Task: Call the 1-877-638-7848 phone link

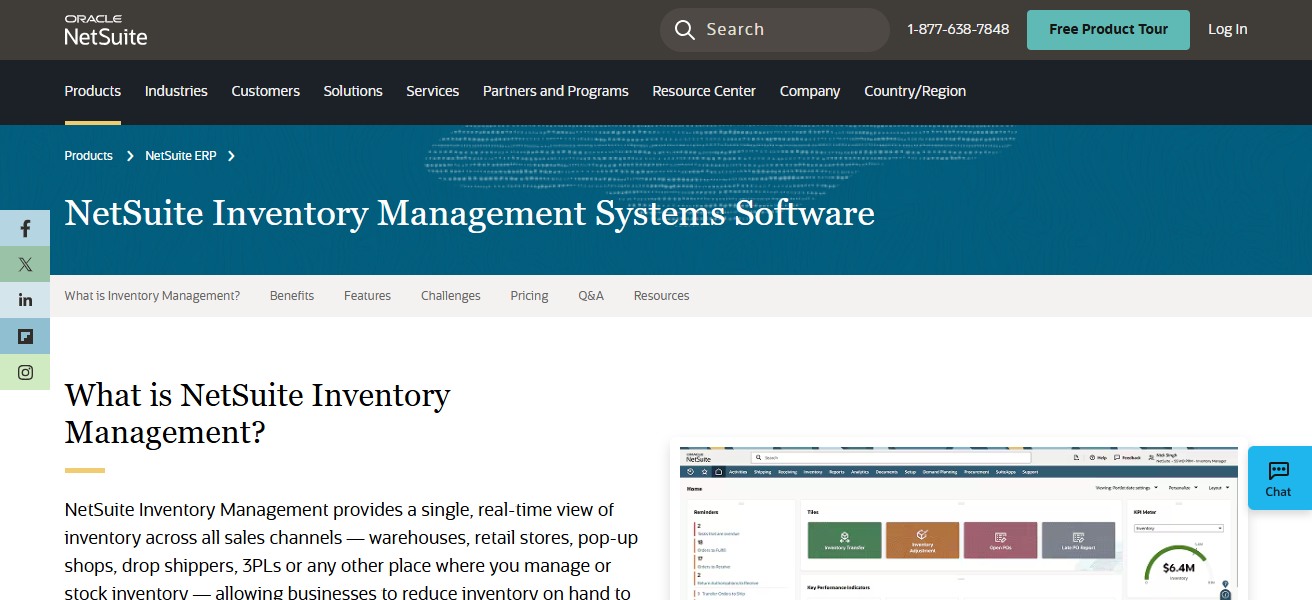Action: (958, 30)
